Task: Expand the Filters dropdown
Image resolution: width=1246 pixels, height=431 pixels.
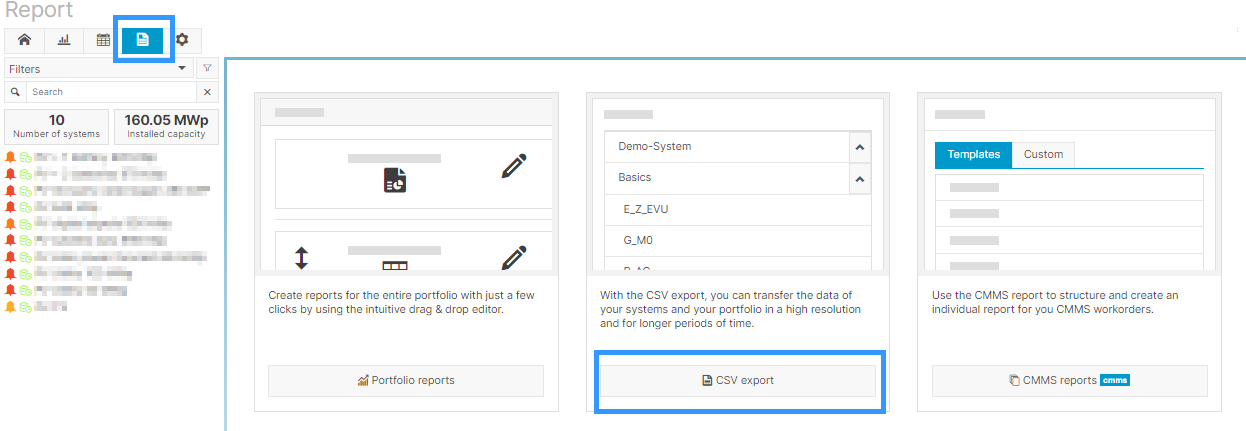Action: click(x=98, y=69)
